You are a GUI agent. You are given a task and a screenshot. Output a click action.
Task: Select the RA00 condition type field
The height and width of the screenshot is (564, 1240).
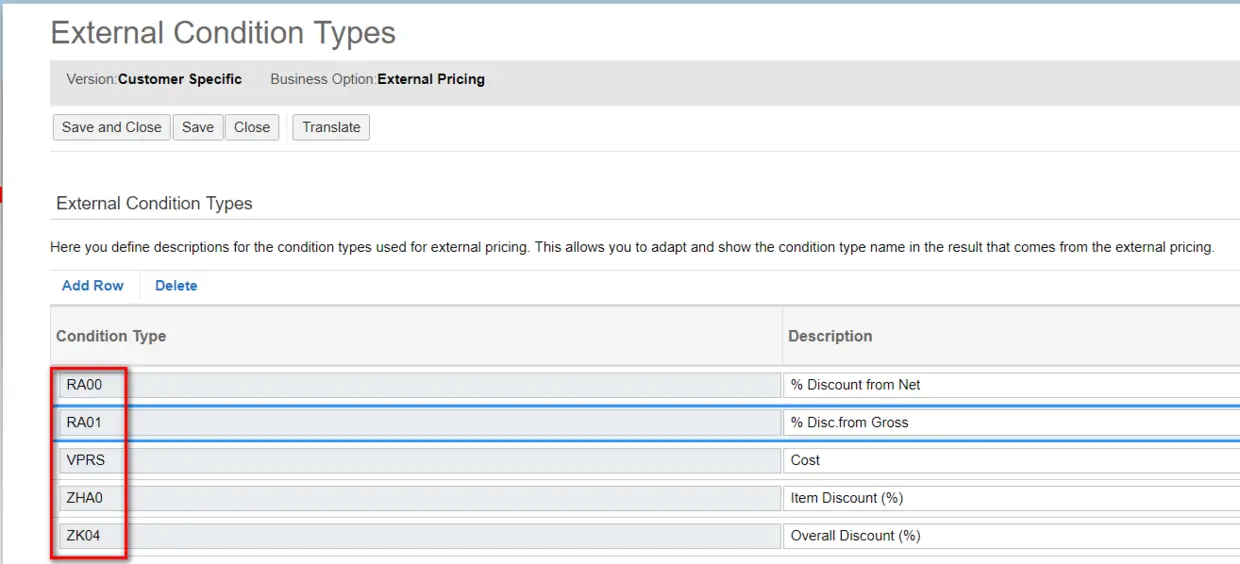click(x=418, y=385)
